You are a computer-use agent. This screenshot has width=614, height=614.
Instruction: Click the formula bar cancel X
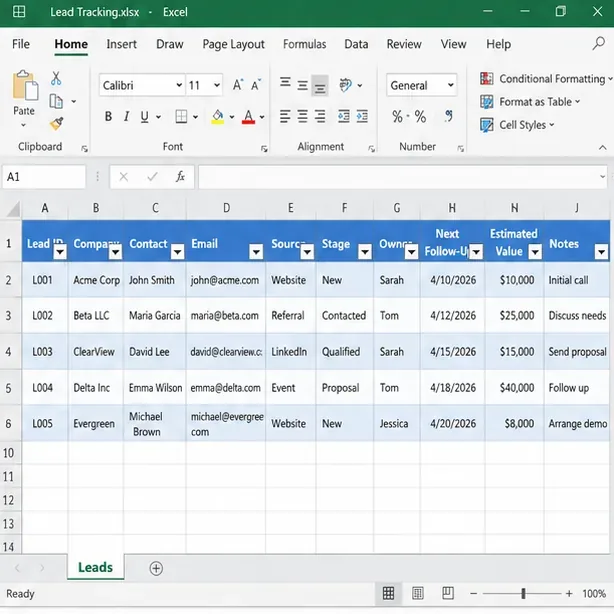point(124,177)
